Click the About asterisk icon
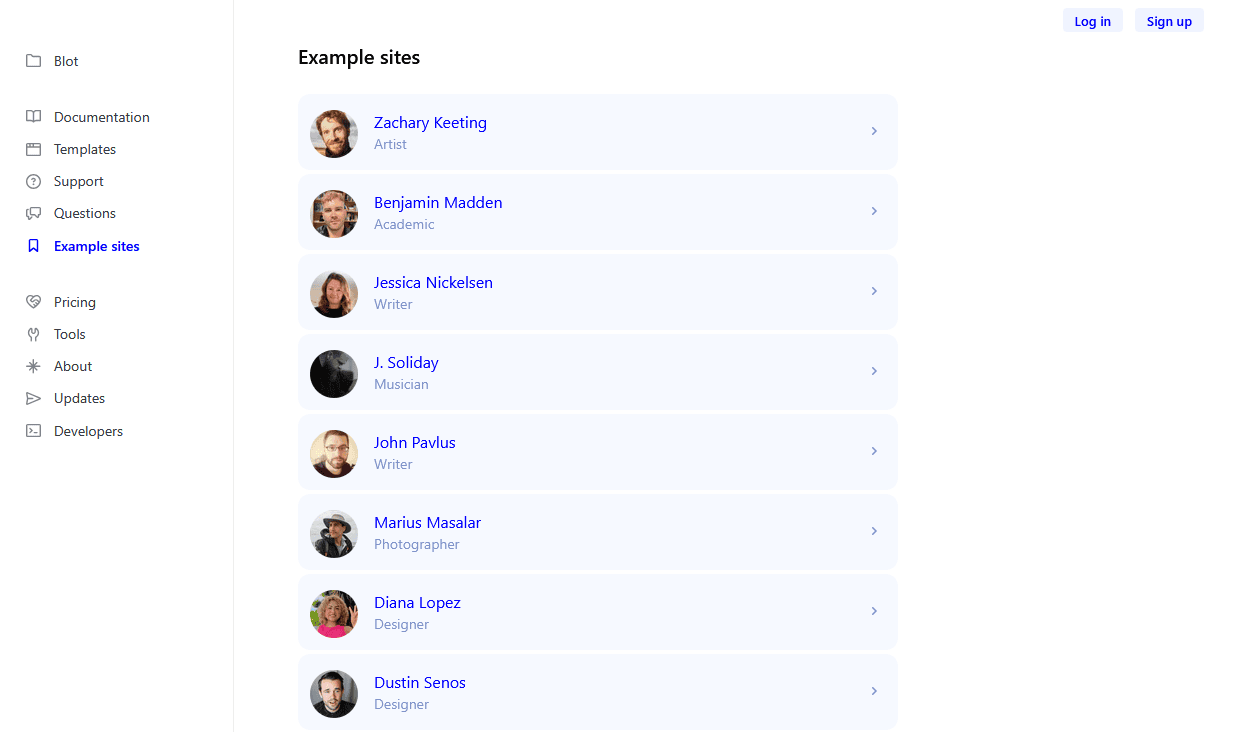 pyautogui.click(x=34, y=366)
